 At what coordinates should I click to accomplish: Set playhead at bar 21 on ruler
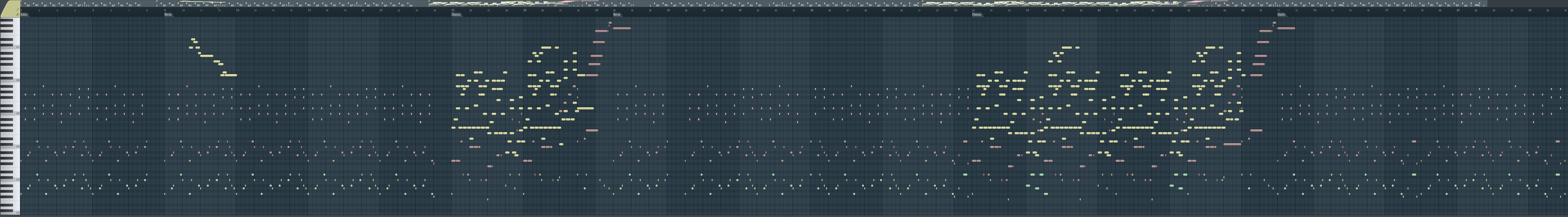pyautogui.click(x=381, y=10)
